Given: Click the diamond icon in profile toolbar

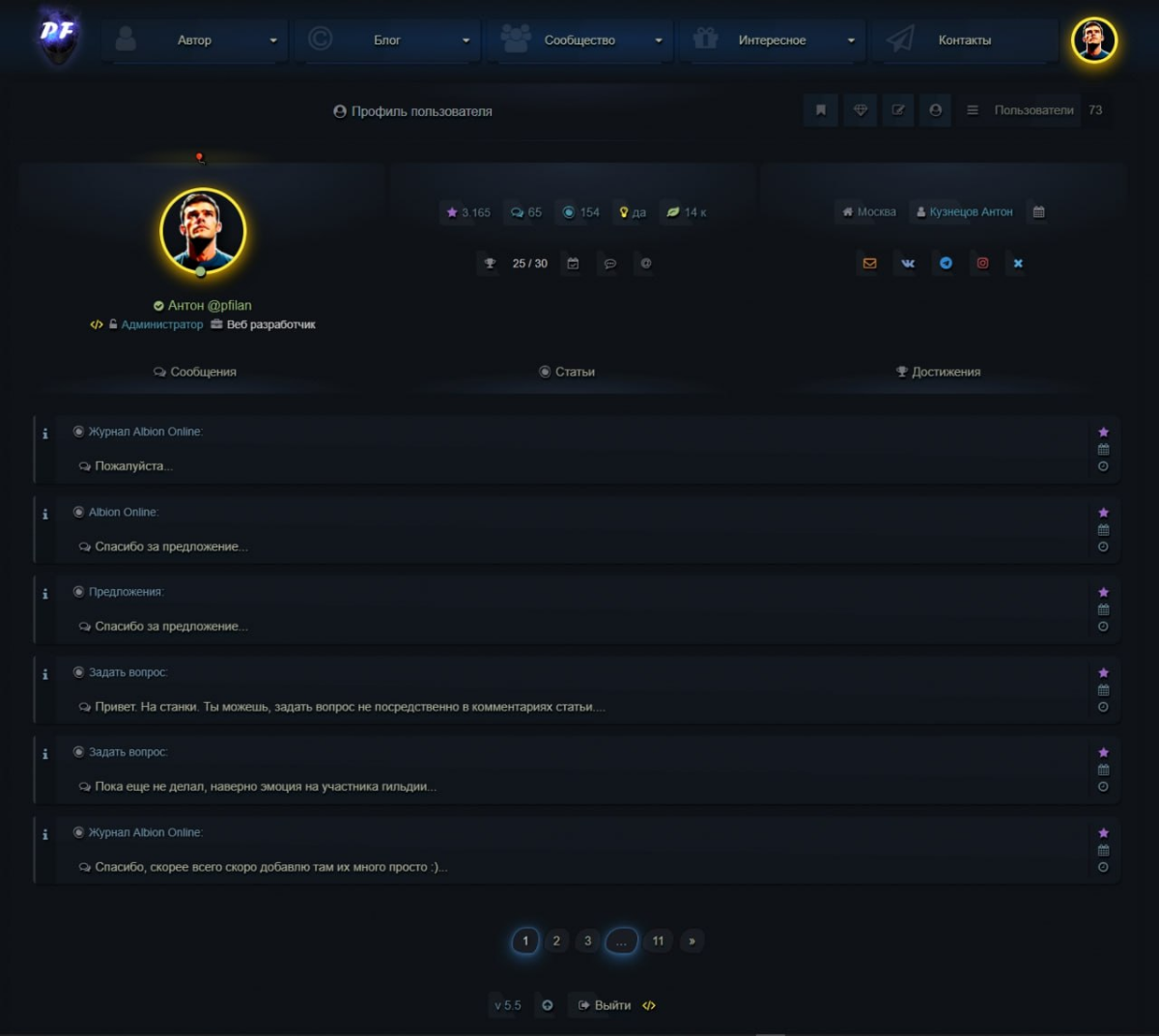Looking at the screenshot, I should point(860,110).
